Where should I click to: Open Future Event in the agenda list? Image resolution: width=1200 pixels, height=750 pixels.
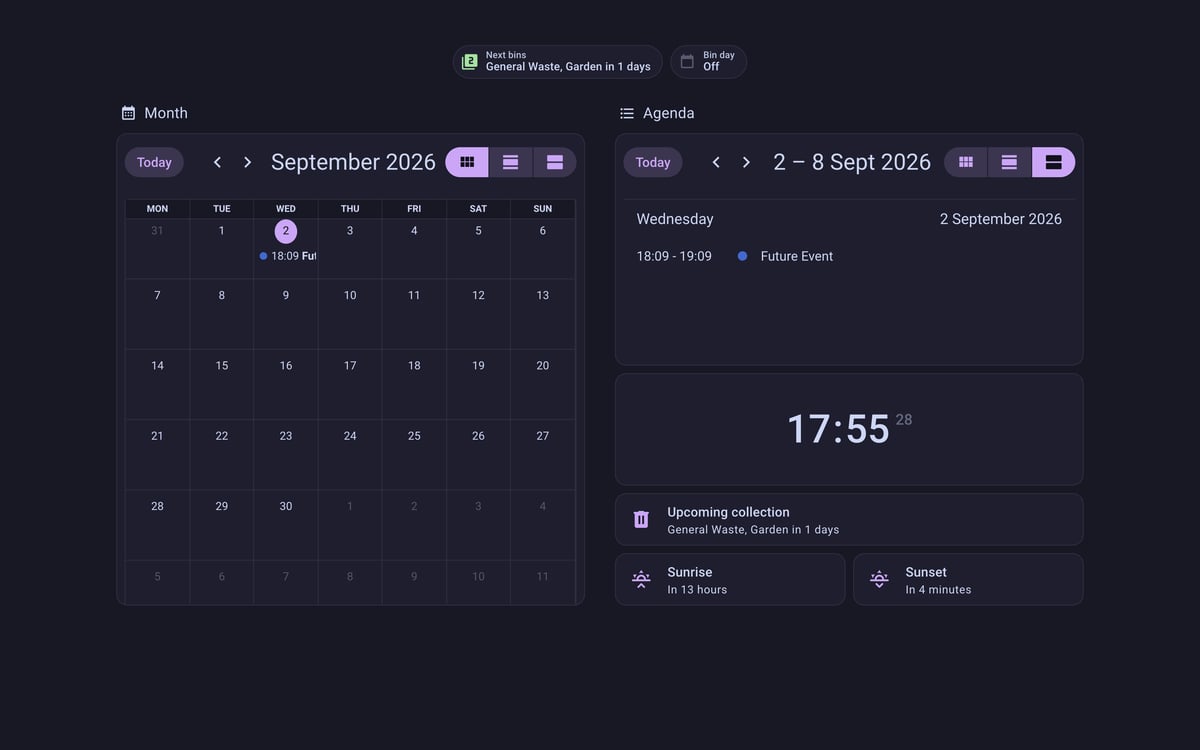797,256
